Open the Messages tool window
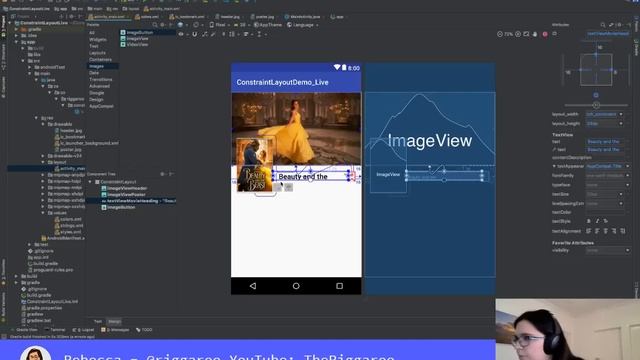Screen dimensions: 640x360 click(115, 330)
